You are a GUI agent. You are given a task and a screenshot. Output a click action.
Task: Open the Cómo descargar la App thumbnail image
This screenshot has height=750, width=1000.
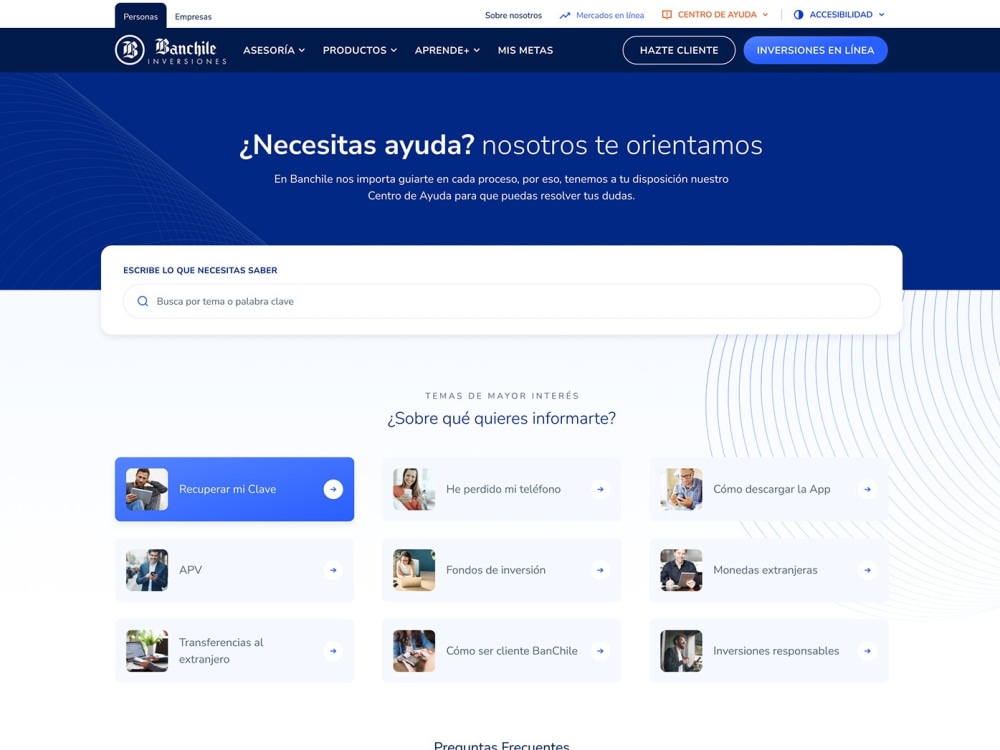pyautogui.click(x=681, y=489)
